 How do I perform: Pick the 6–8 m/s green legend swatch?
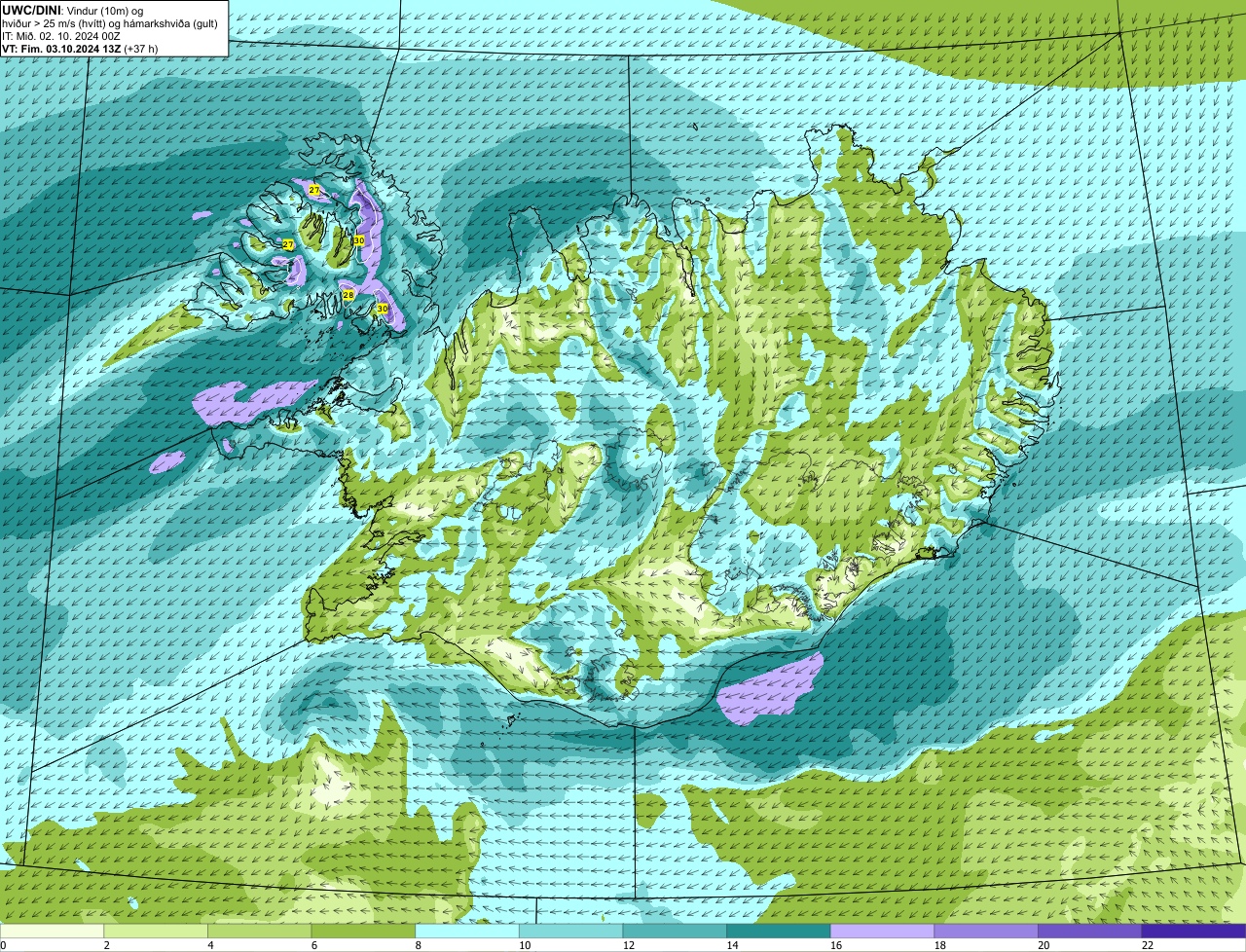pos(363,932)
